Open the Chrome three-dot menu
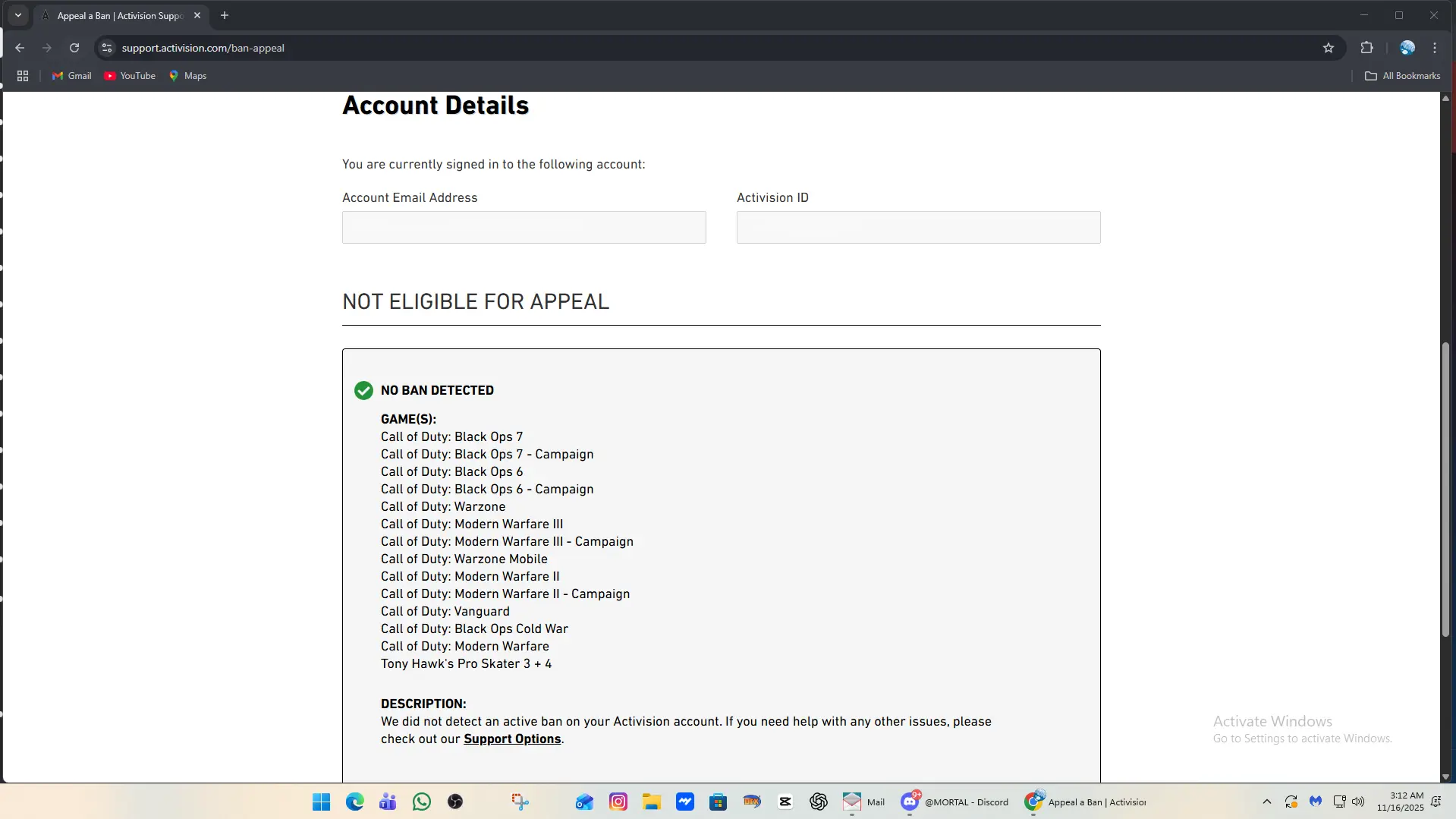The height and width of the screenshot is (819, 1456). (1435, 48)
